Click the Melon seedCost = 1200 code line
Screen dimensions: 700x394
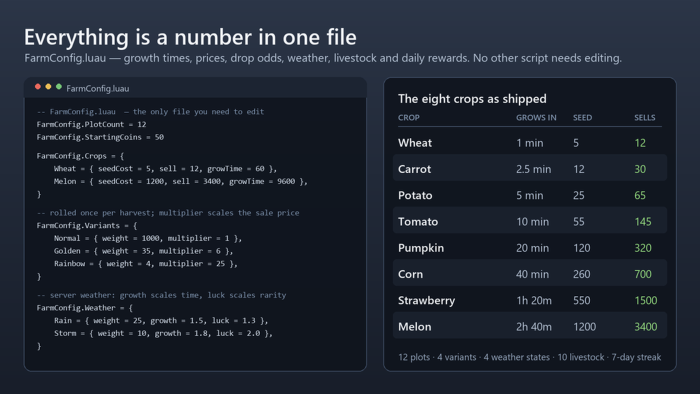pos(180,181)
